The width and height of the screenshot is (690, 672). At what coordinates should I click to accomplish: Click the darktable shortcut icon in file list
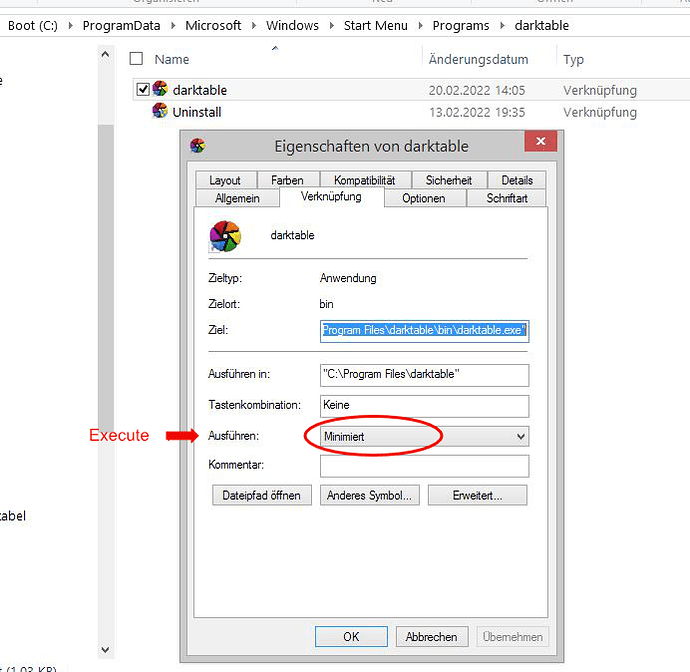coord(160,89)
